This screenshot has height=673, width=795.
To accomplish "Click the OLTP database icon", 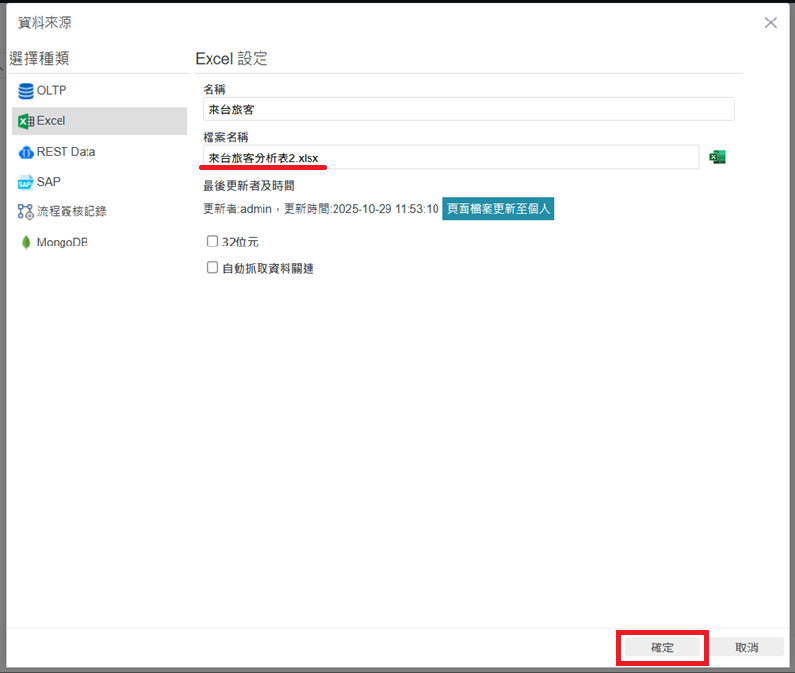I will (25, 91).
